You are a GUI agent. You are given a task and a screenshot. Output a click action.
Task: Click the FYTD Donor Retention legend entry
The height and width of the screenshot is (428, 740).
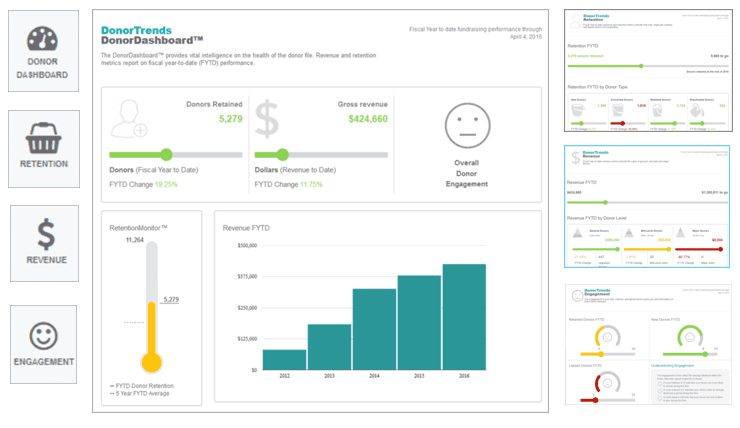[142, 386]
